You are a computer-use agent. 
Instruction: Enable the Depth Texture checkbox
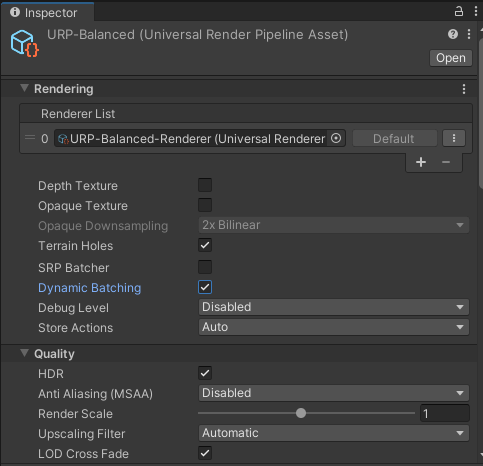205,185
